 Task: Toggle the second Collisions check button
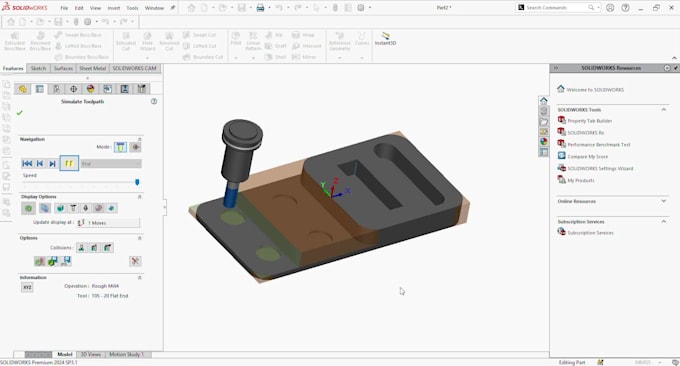[x=94, y=248]
